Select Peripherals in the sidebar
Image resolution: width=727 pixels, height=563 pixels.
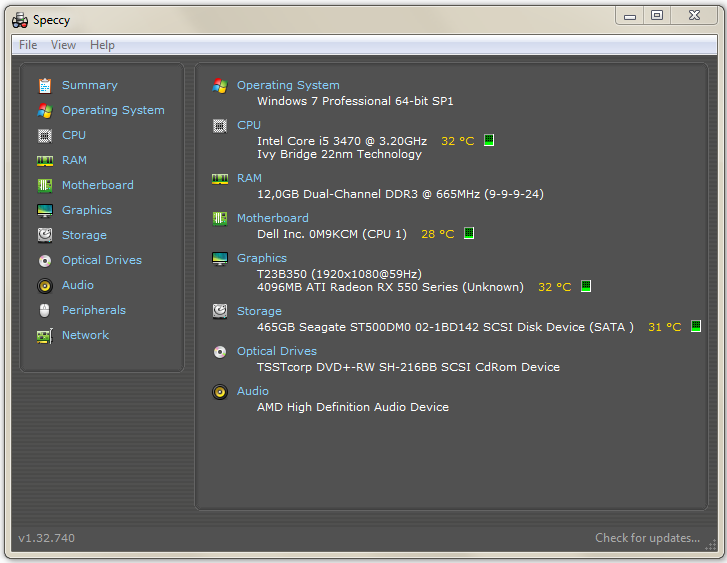pyautogui.click(x=94, y=310)
